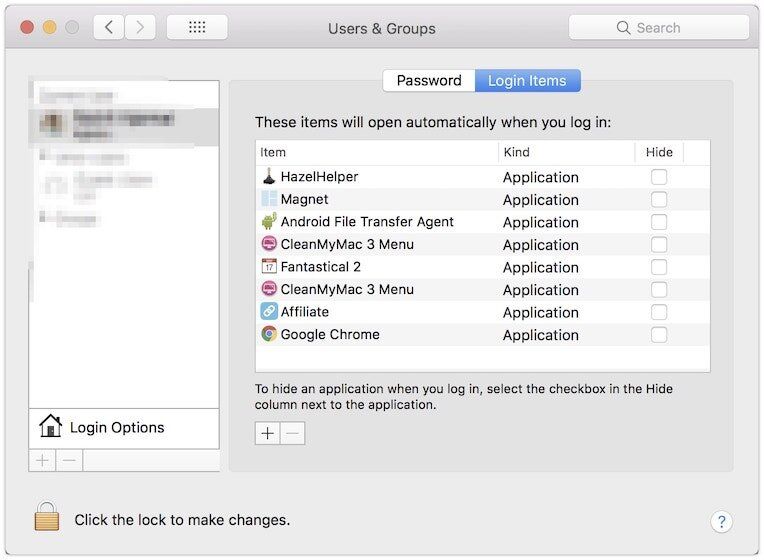Click the Search field
Screen dimensions: 764x560
pyautogui.click(x=659, y=28)
